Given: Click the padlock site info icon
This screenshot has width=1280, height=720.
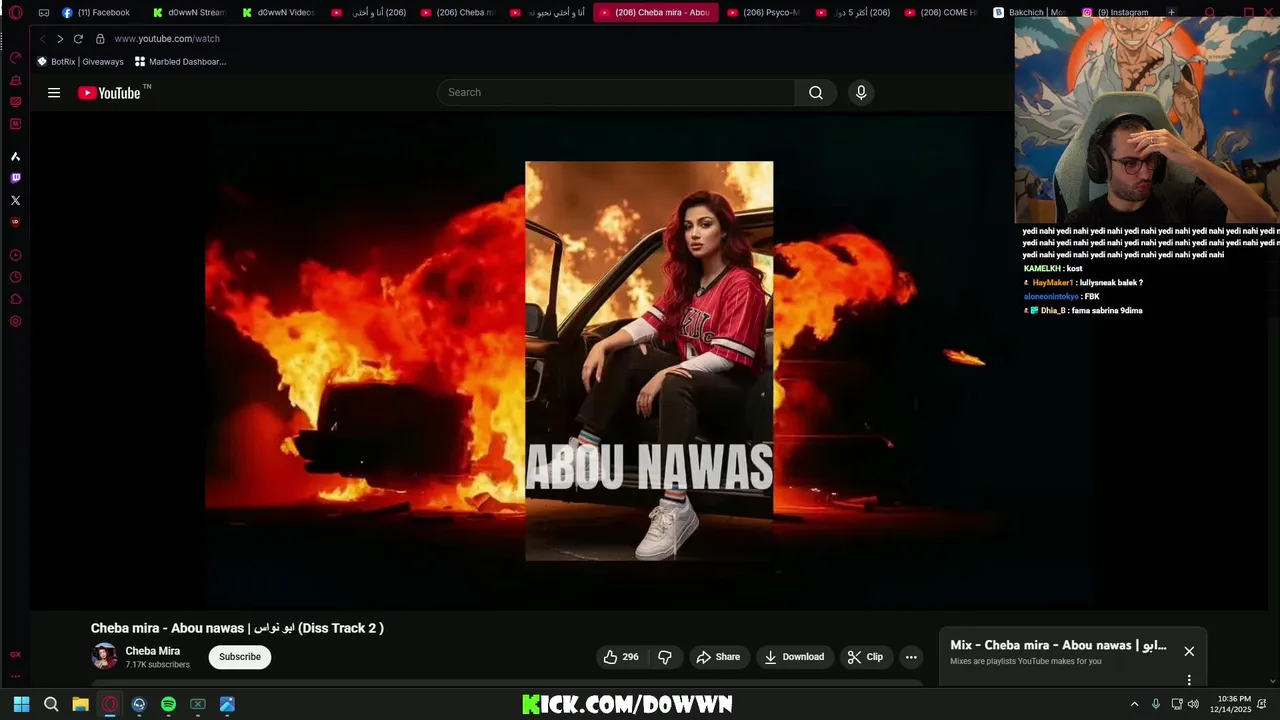Looking at the screenshot, I should pyautogui.click(x=100, y=39).
